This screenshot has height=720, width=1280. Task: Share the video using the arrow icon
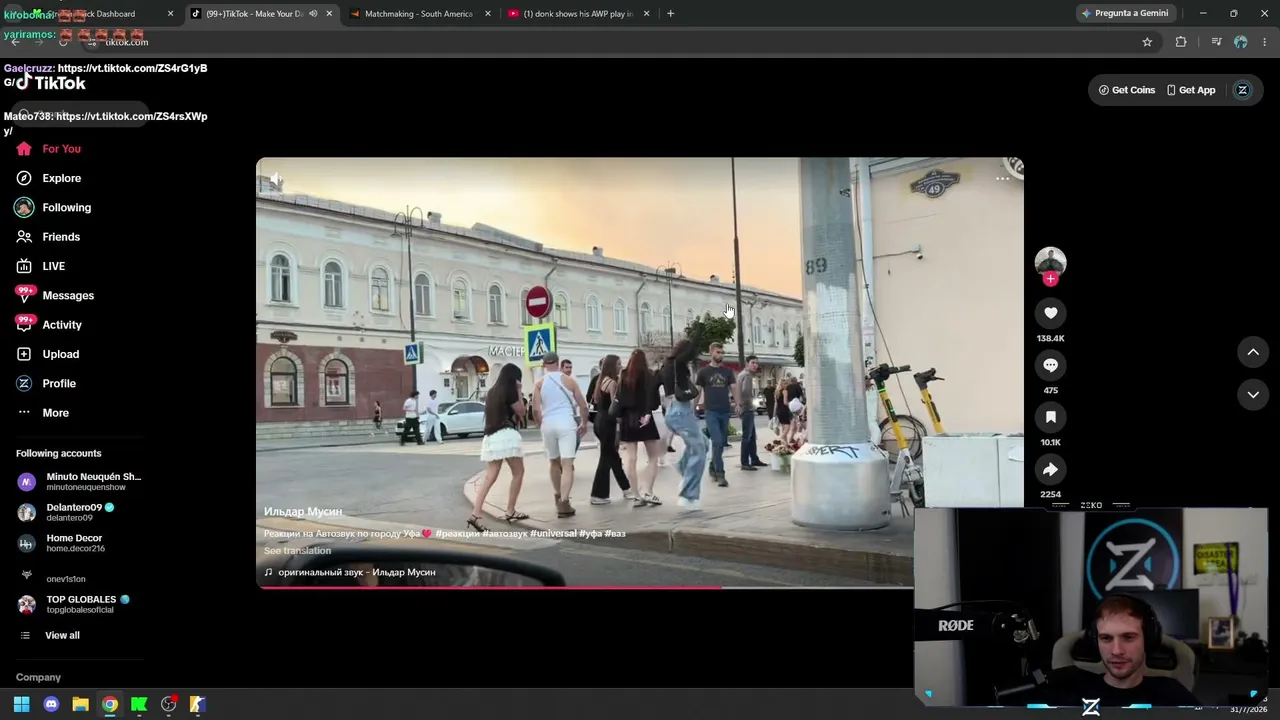1050,469
